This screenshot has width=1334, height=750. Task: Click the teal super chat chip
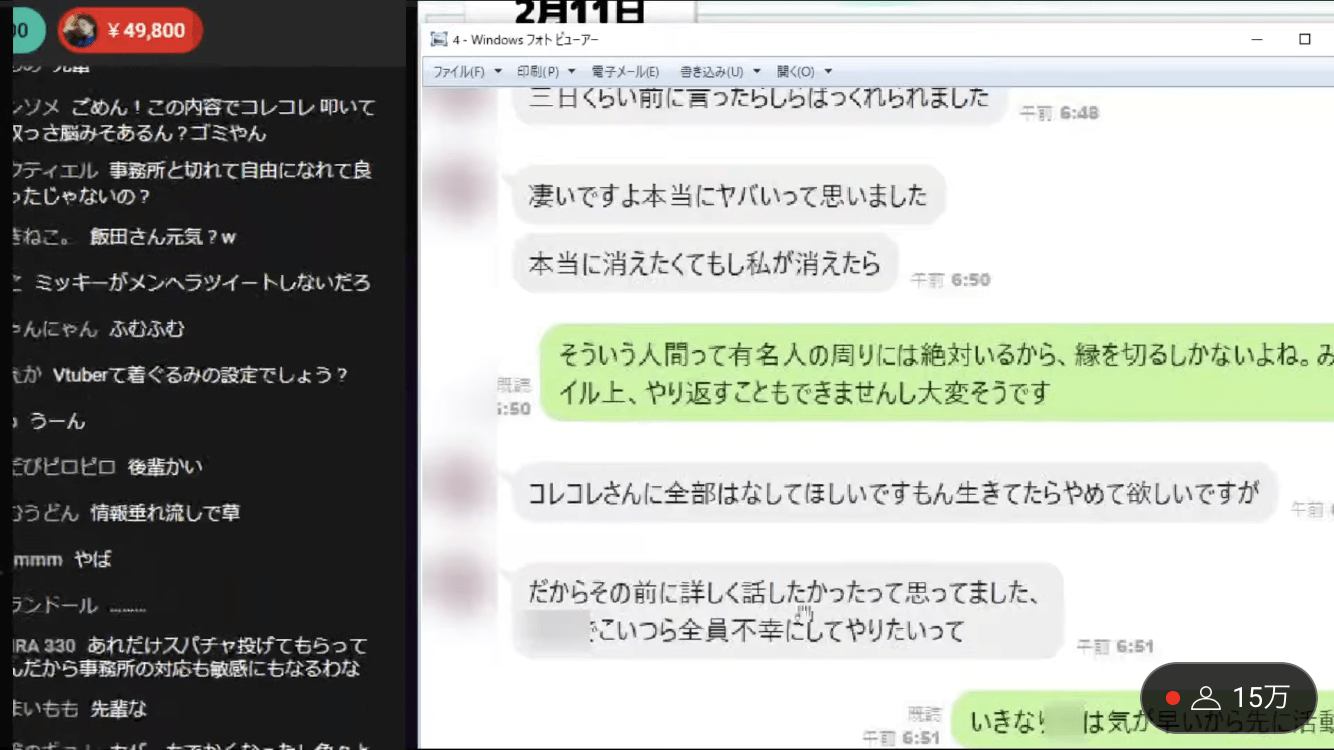(x=24, y=31)
